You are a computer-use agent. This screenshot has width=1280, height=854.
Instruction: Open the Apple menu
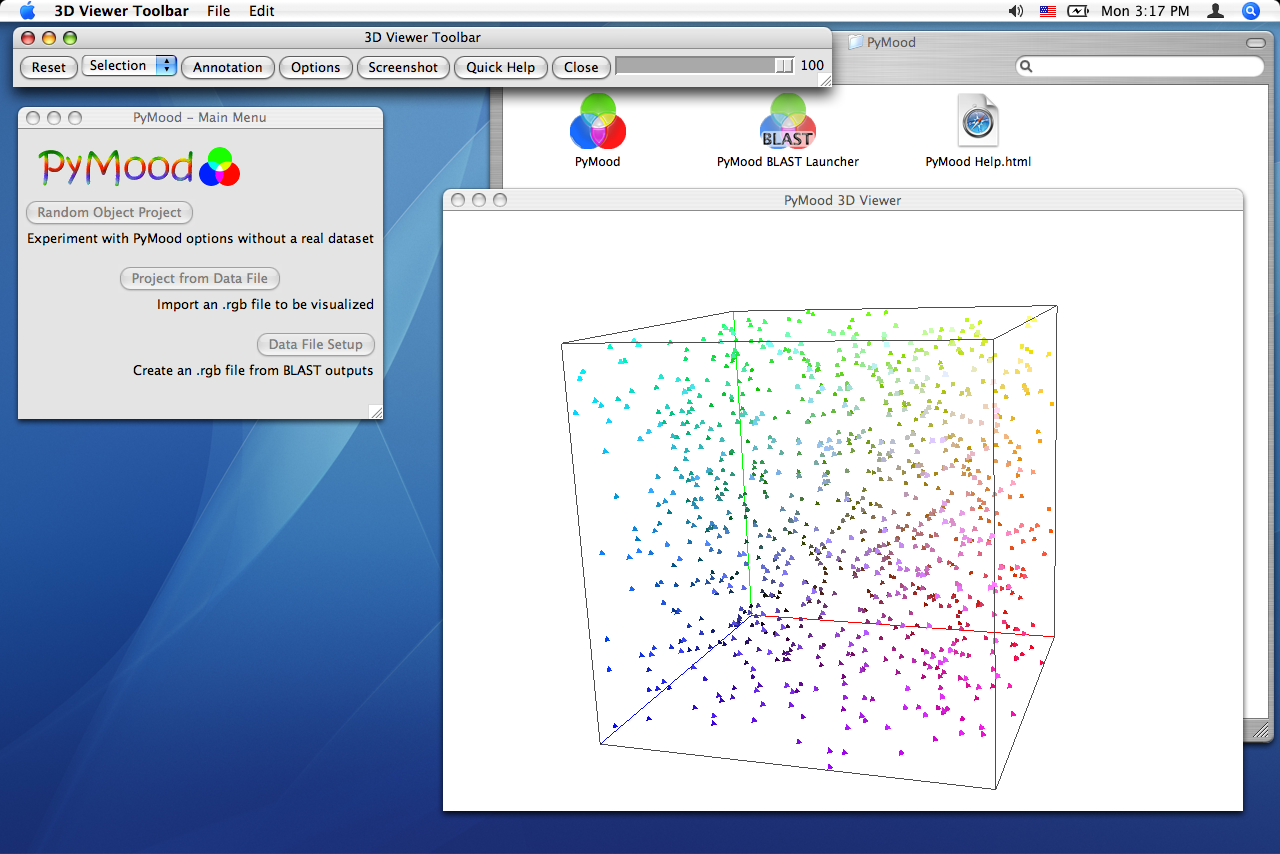(x=27, y=11)
